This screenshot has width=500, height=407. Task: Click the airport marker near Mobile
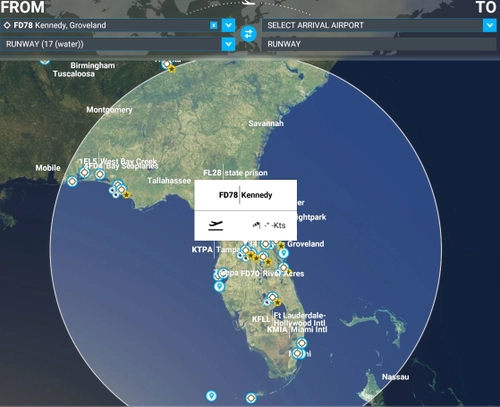pos(72,182)
